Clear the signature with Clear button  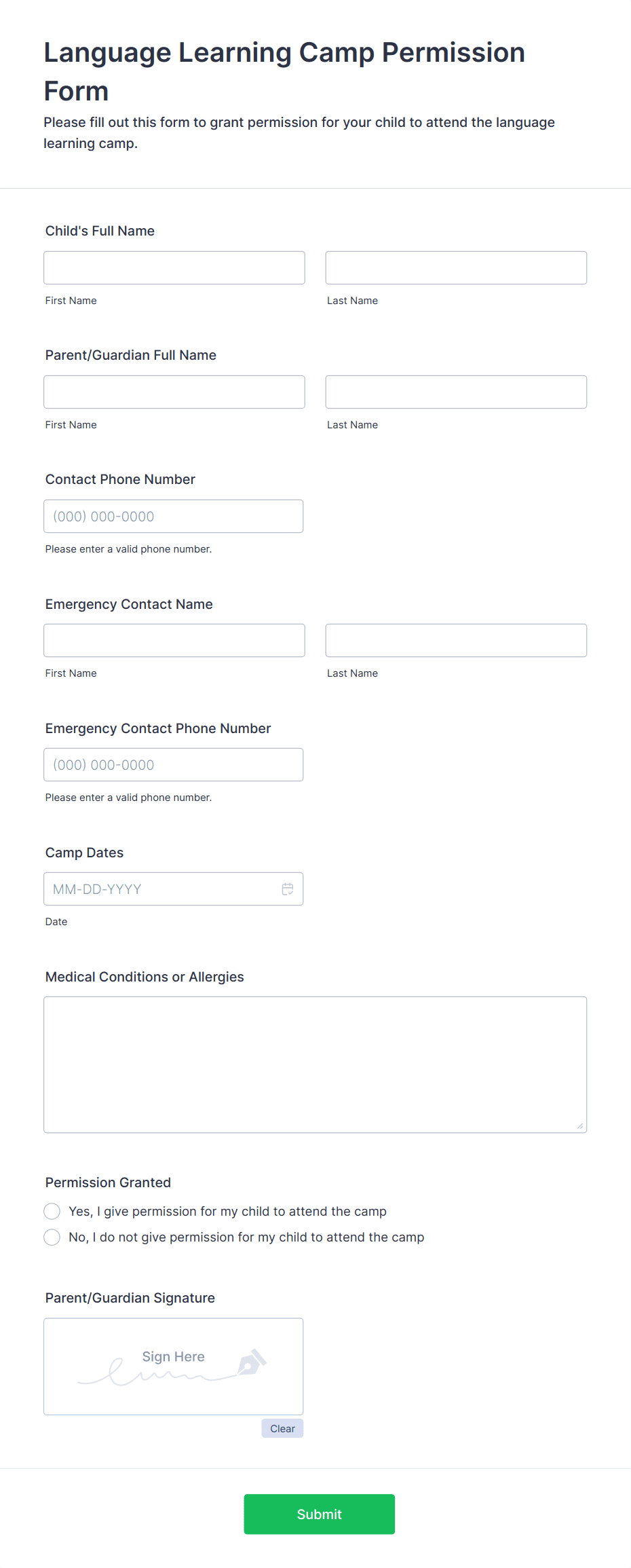coord(282,1428)
